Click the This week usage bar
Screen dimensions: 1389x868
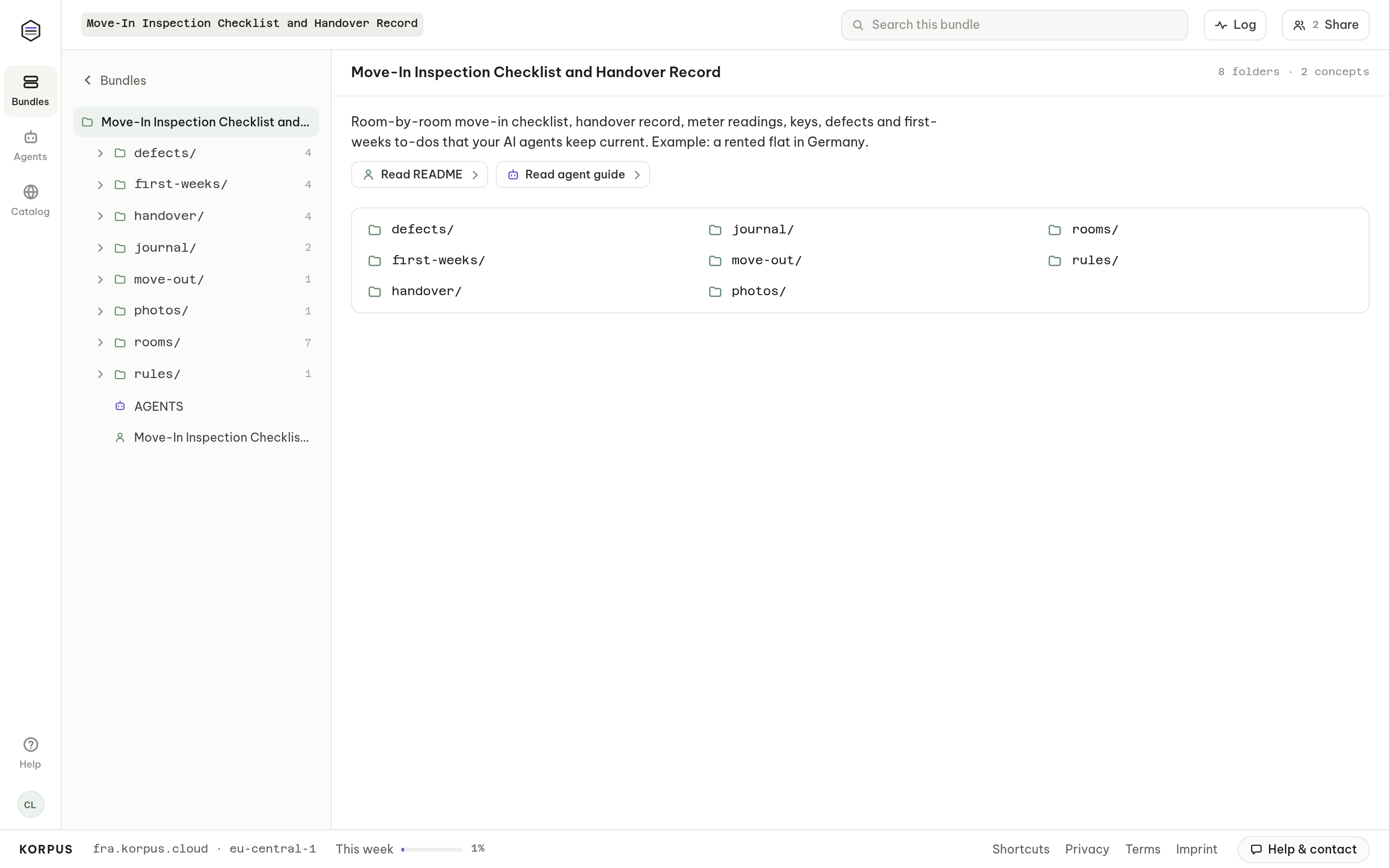pos(432,849)
